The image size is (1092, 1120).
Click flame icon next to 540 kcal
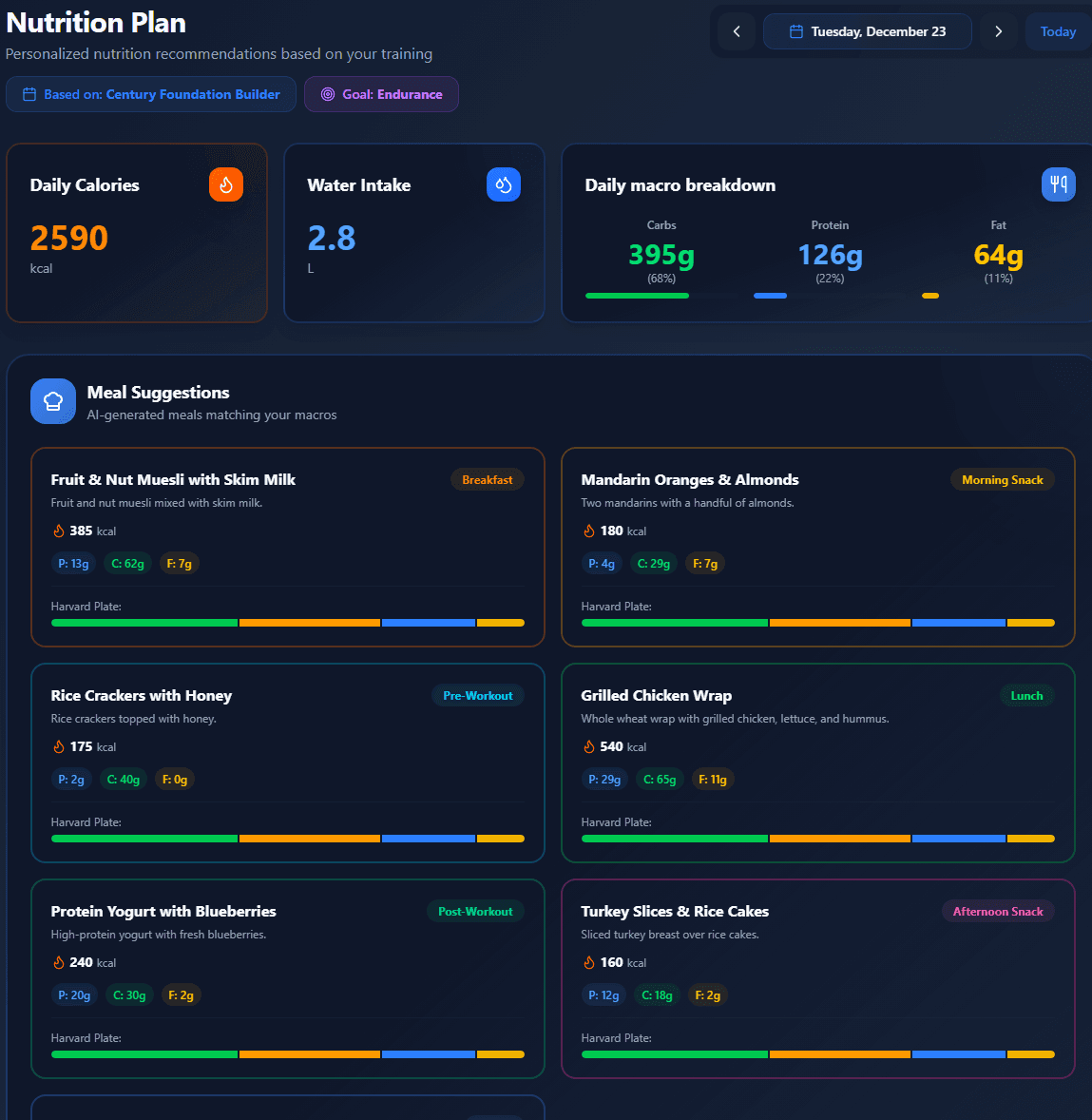[x=589, y=747]
